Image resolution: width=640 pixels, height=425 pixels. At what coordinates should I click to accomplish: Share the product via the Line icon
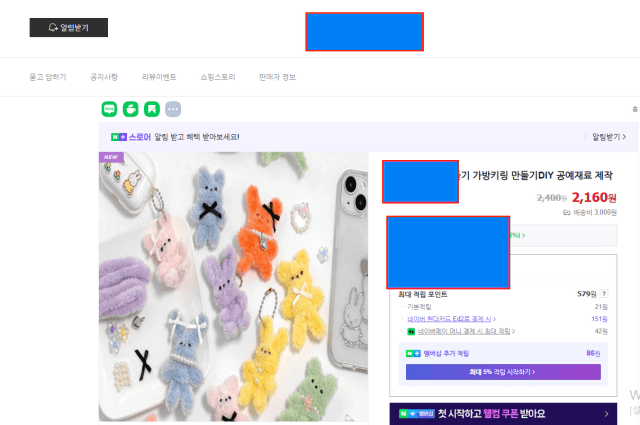109,109
